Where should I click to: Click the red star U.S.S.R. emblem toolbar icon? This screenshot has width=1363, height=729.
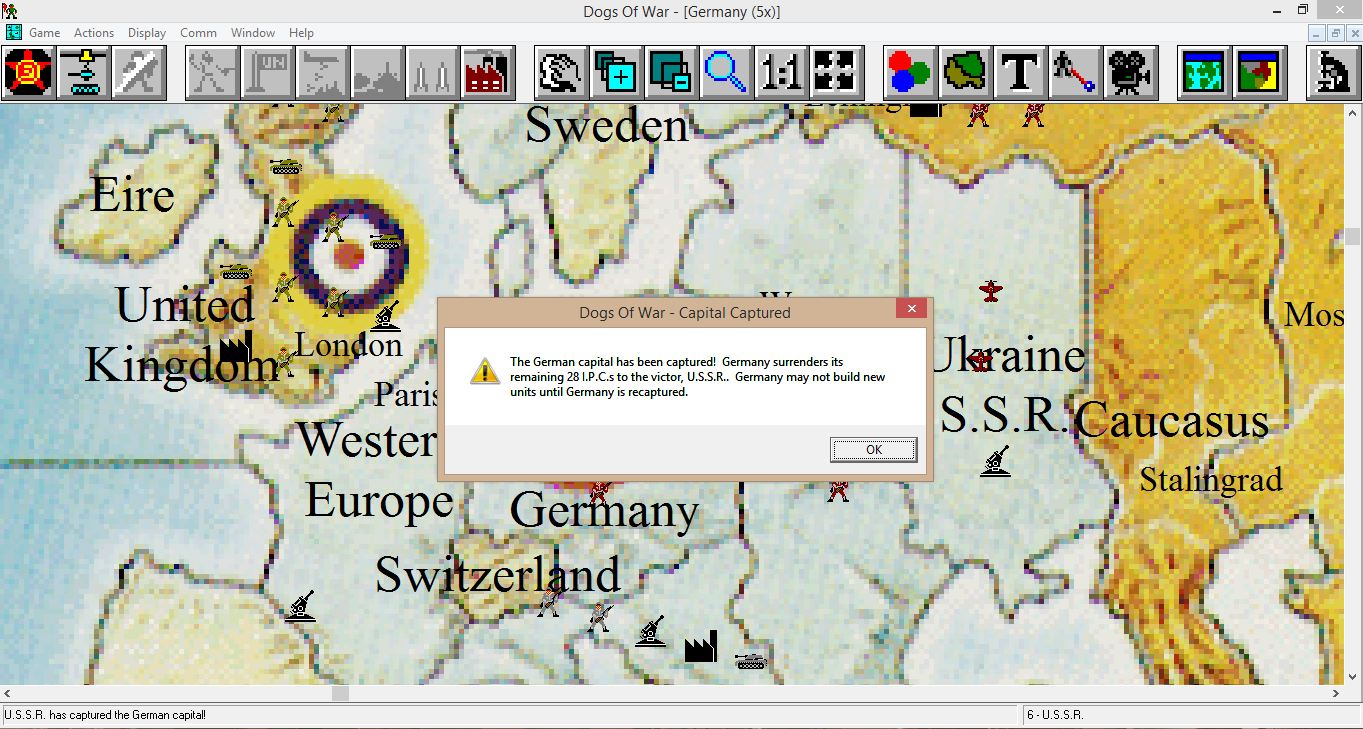[29, 73]
